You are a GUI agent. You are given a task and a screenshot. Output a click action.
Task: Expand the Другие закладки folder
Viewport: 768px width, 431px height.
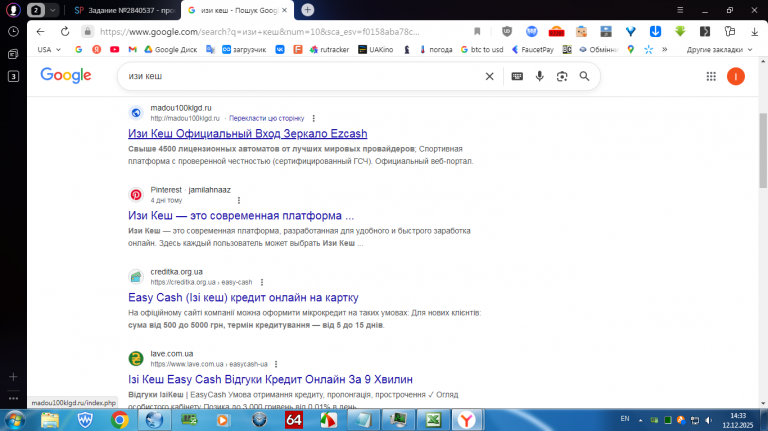tap(719, 49)
